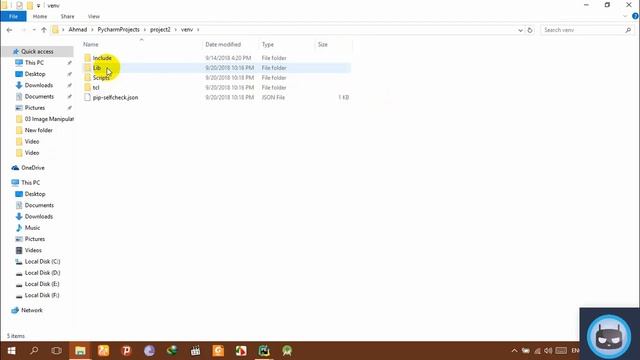The image size is (640, 360).
Task: Open Documents under This PC
Action: 39,205
